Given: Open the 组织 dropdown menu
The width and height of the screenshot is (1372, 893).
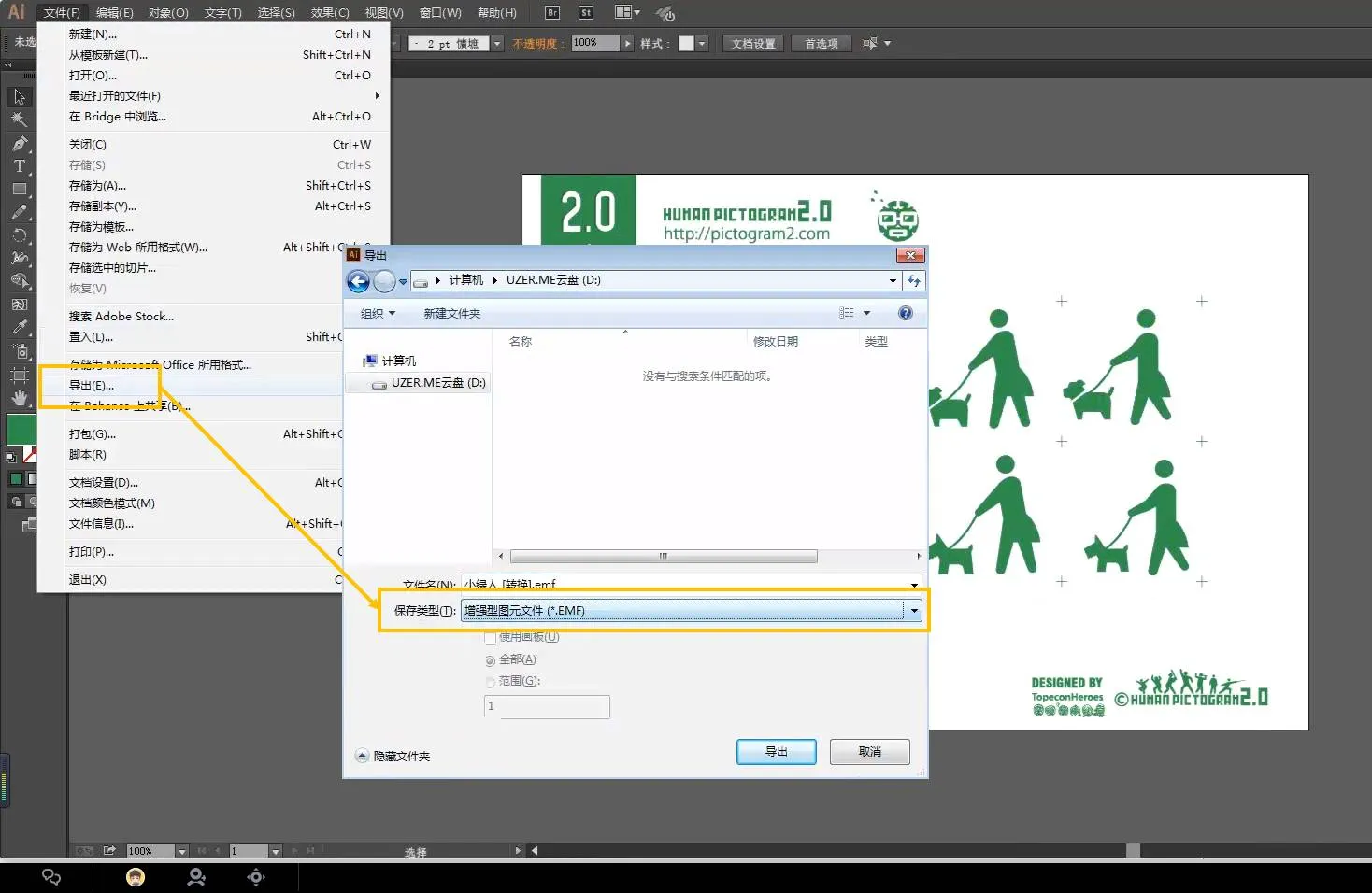Looking at the screenshot, I should (x=378, y=314).
